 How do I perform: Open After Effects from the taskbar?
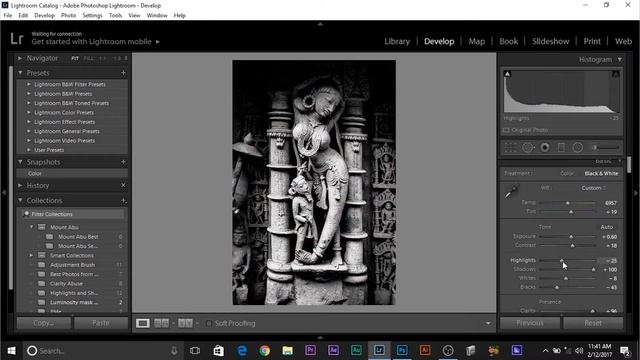click(333, 350)
